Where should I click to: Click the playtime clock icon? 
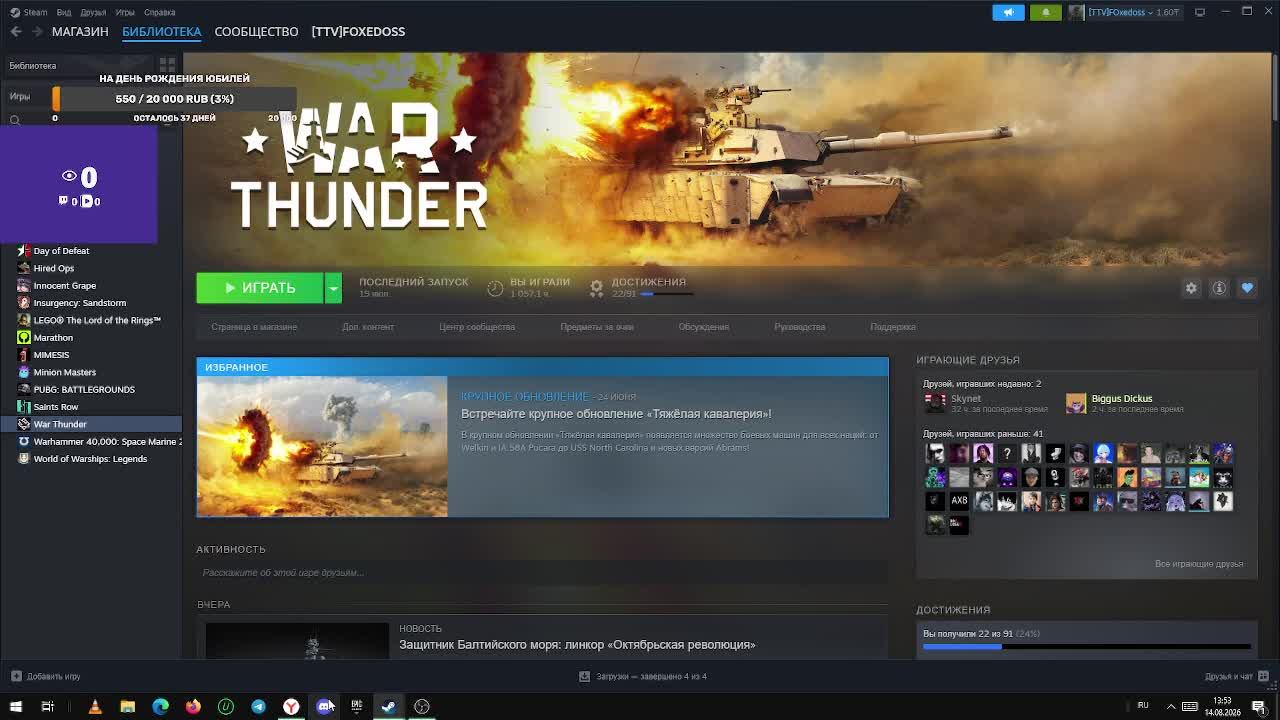pyautogui.click(x=495, y=288)
